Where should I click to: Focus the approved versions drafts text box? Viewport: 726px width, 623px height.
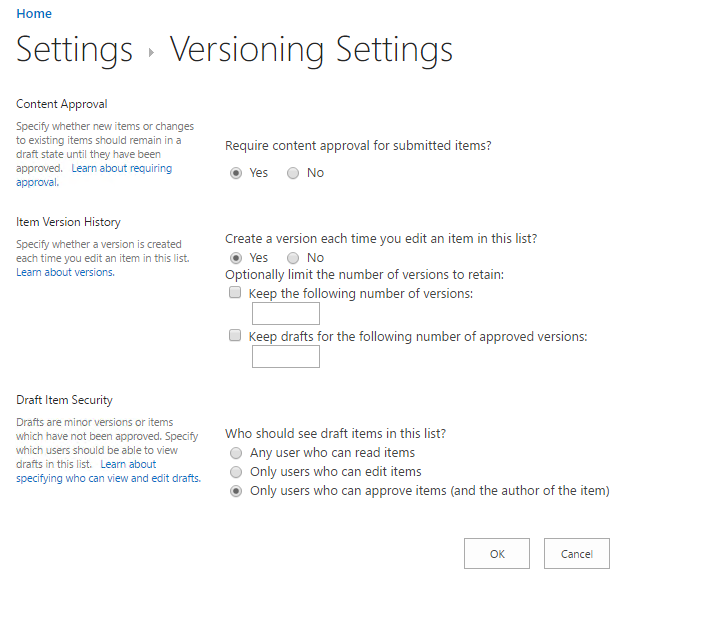coord(285,357)
